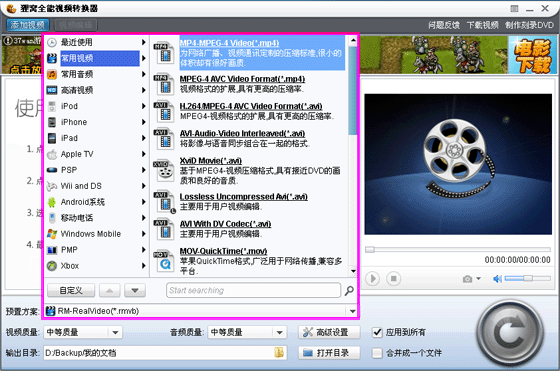This screenshot has width=560, height=371.
Task: Open the 音频质量 dropdown
Action: (247, 332)
